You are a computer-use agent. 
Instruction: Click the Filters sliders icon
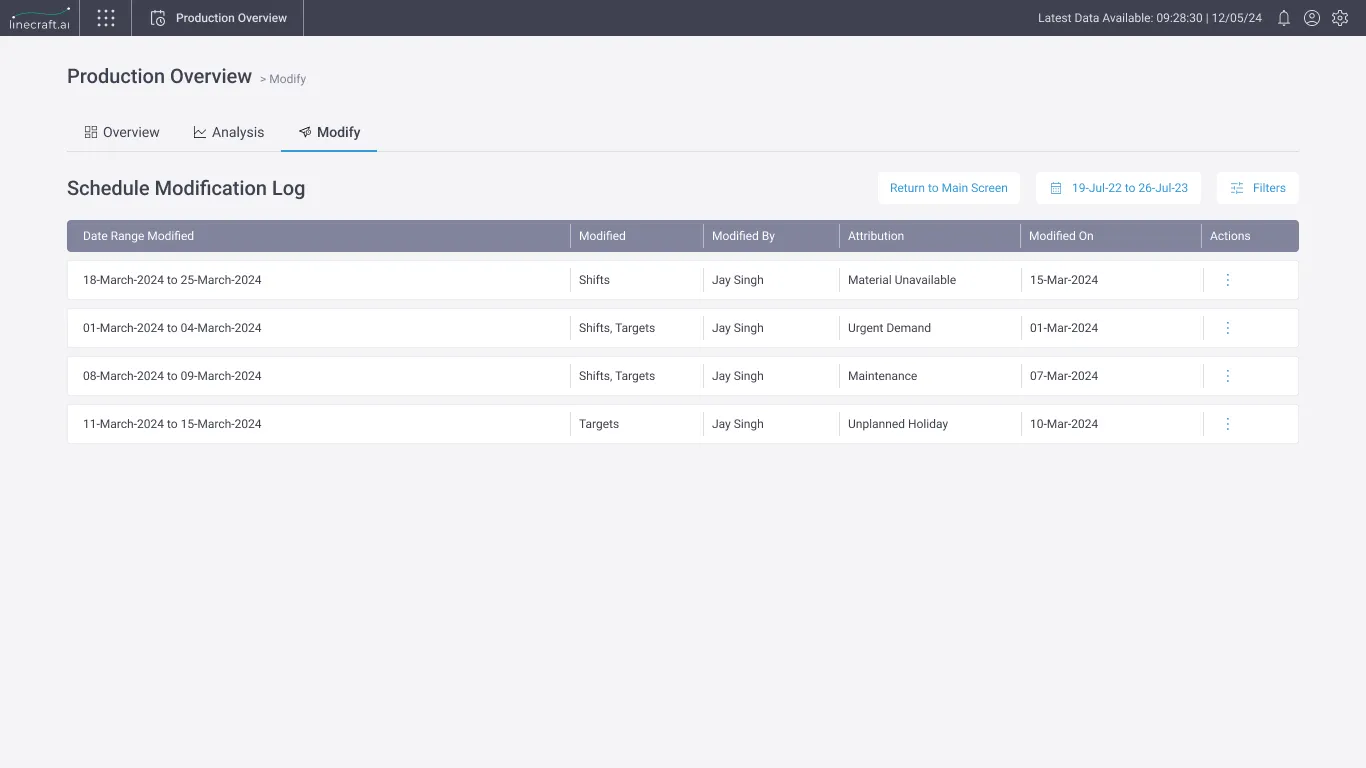[1237, 188]
